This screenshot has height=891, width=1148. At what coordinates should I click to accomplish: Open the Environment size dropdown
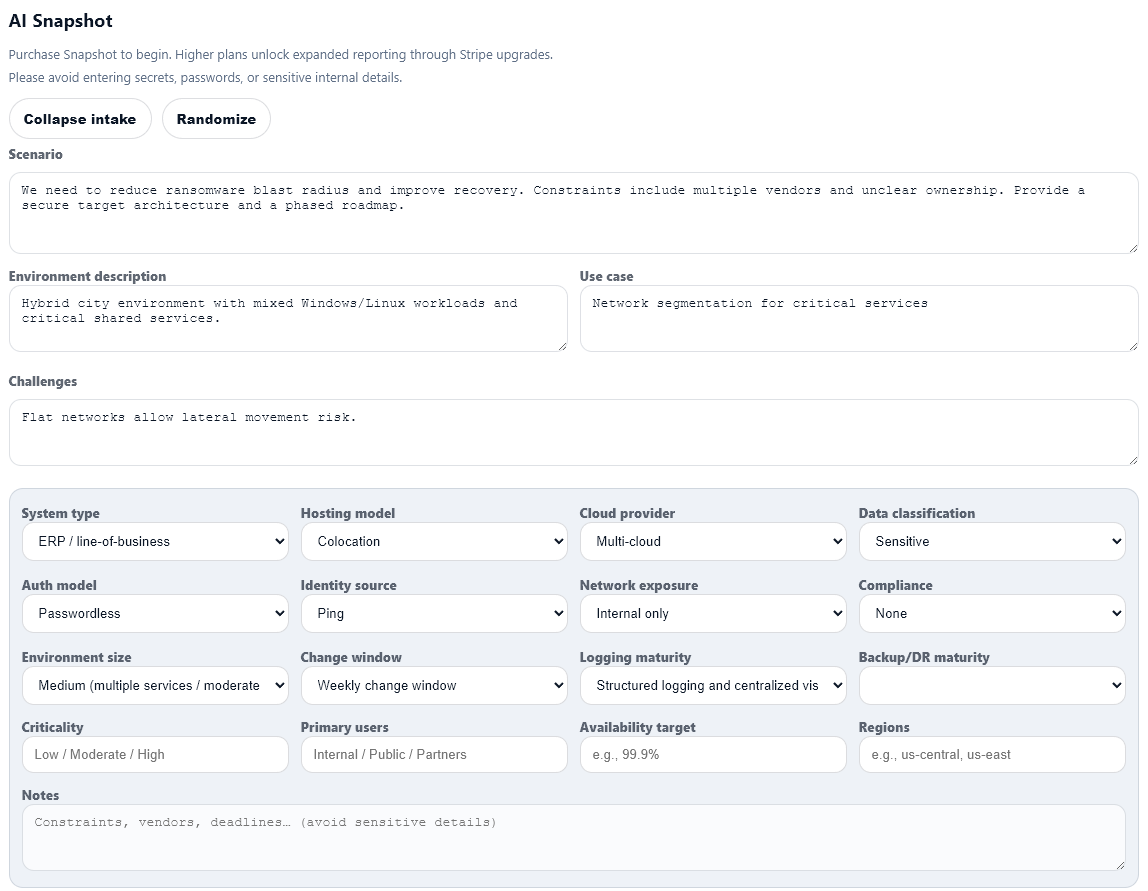coord(155,685)
